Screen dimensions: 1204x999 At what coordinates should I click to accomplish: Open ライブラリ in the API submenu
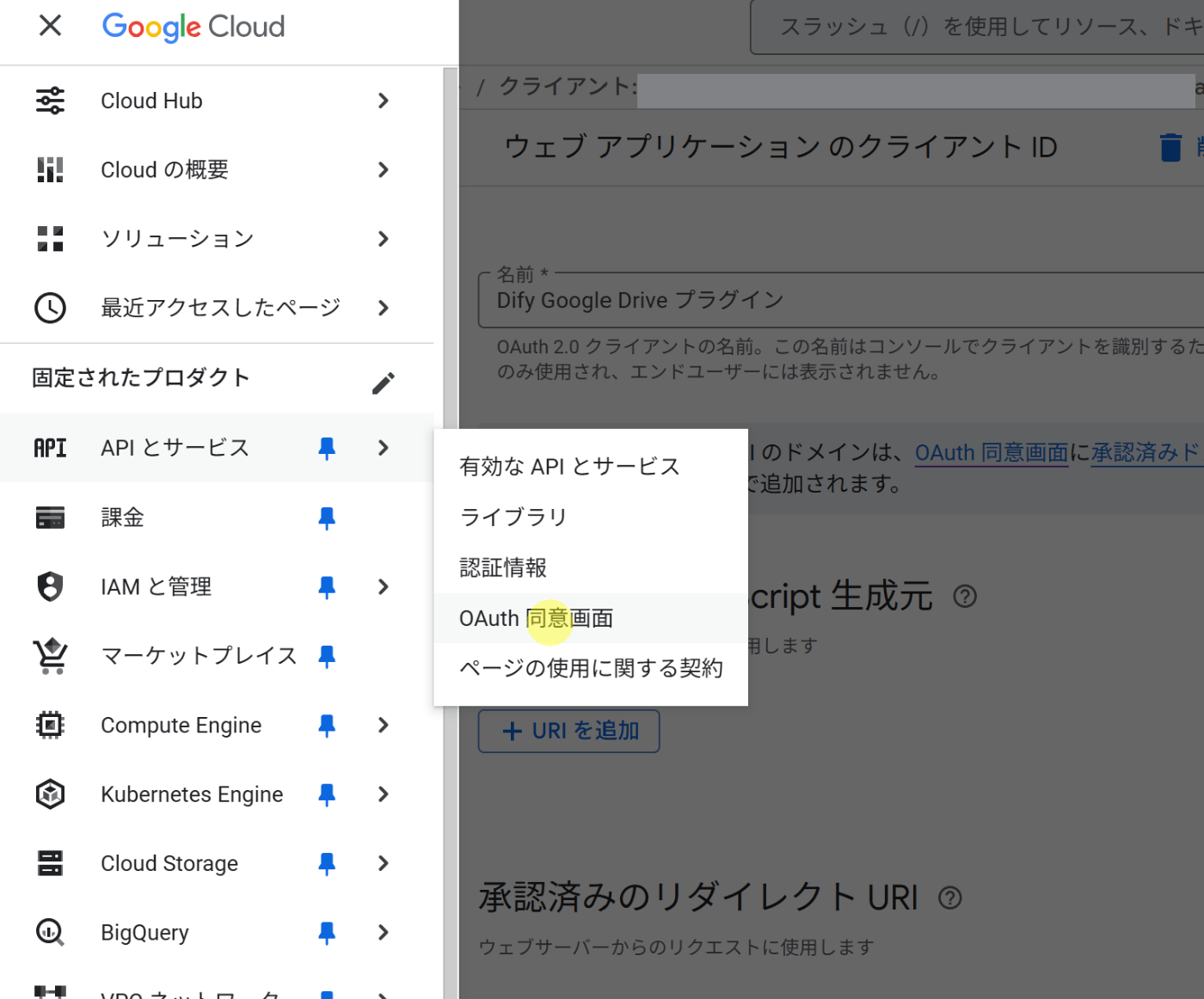pyautogui.click(x=591, y=517)
